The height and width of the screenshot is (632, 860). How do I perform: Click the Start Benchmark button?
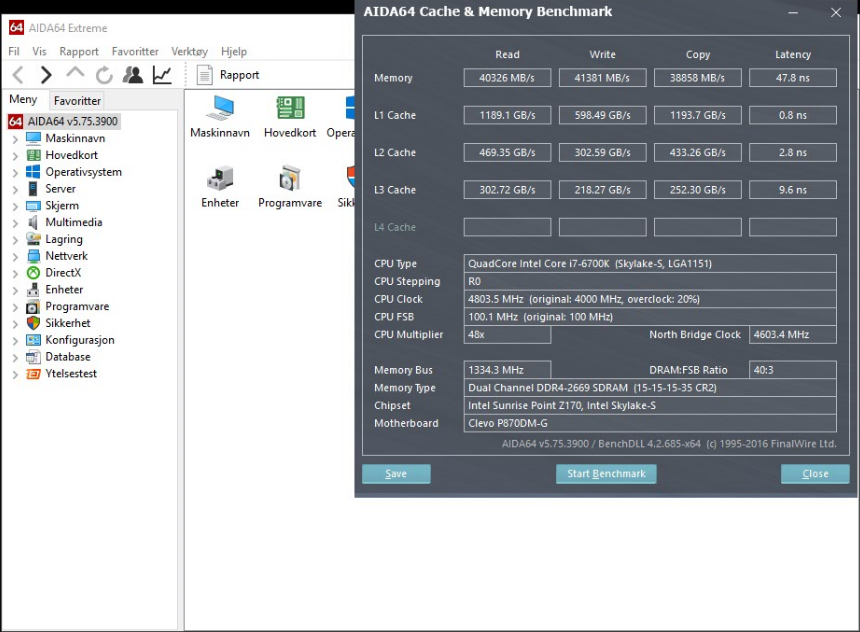coord(606,474)
